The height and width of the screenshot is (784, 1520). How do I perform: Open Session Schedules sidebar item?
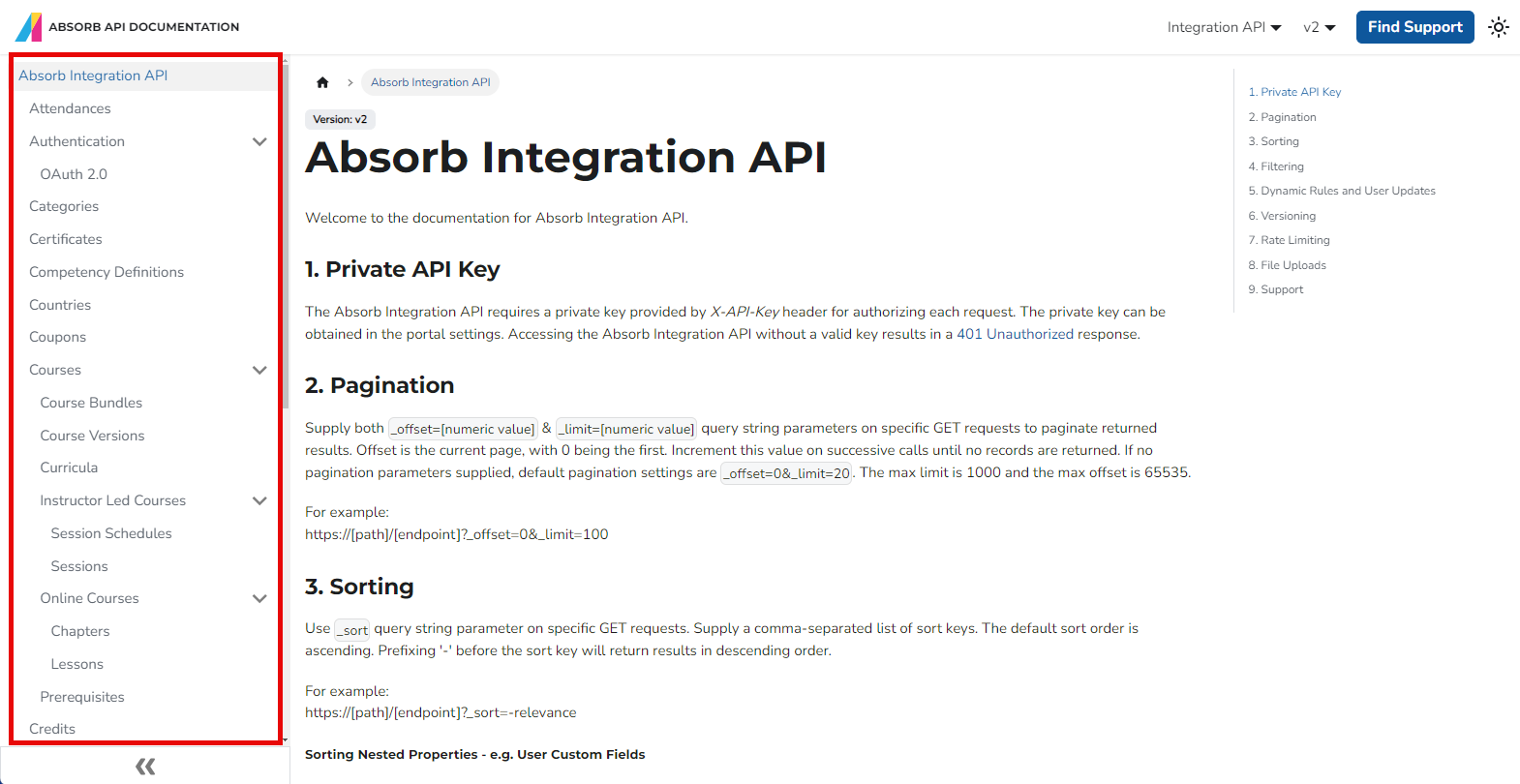111,533
